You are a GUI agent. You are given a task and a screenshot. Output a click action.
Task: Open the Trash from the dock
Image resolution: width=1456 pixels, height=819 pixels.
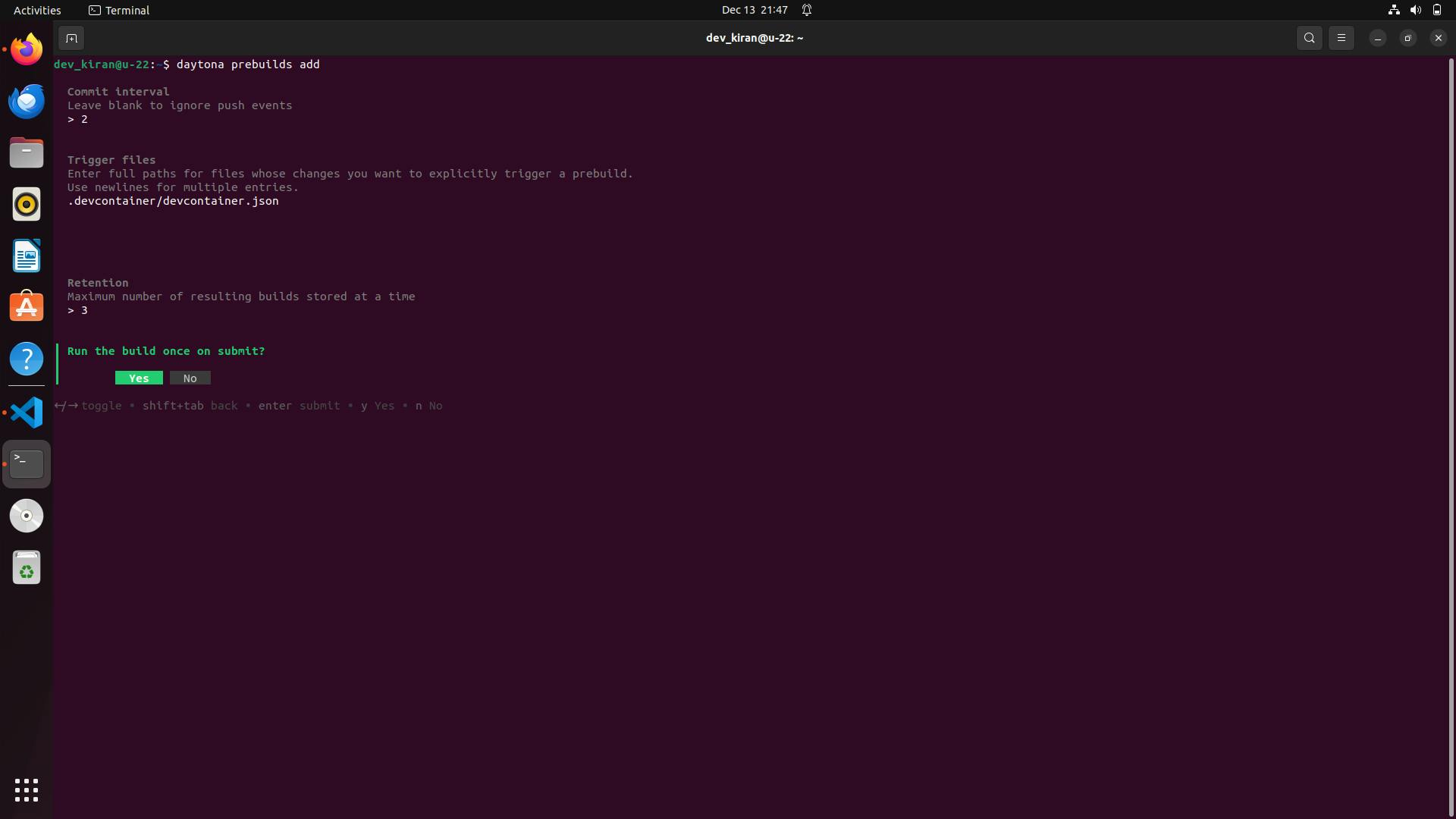[27, 567]
